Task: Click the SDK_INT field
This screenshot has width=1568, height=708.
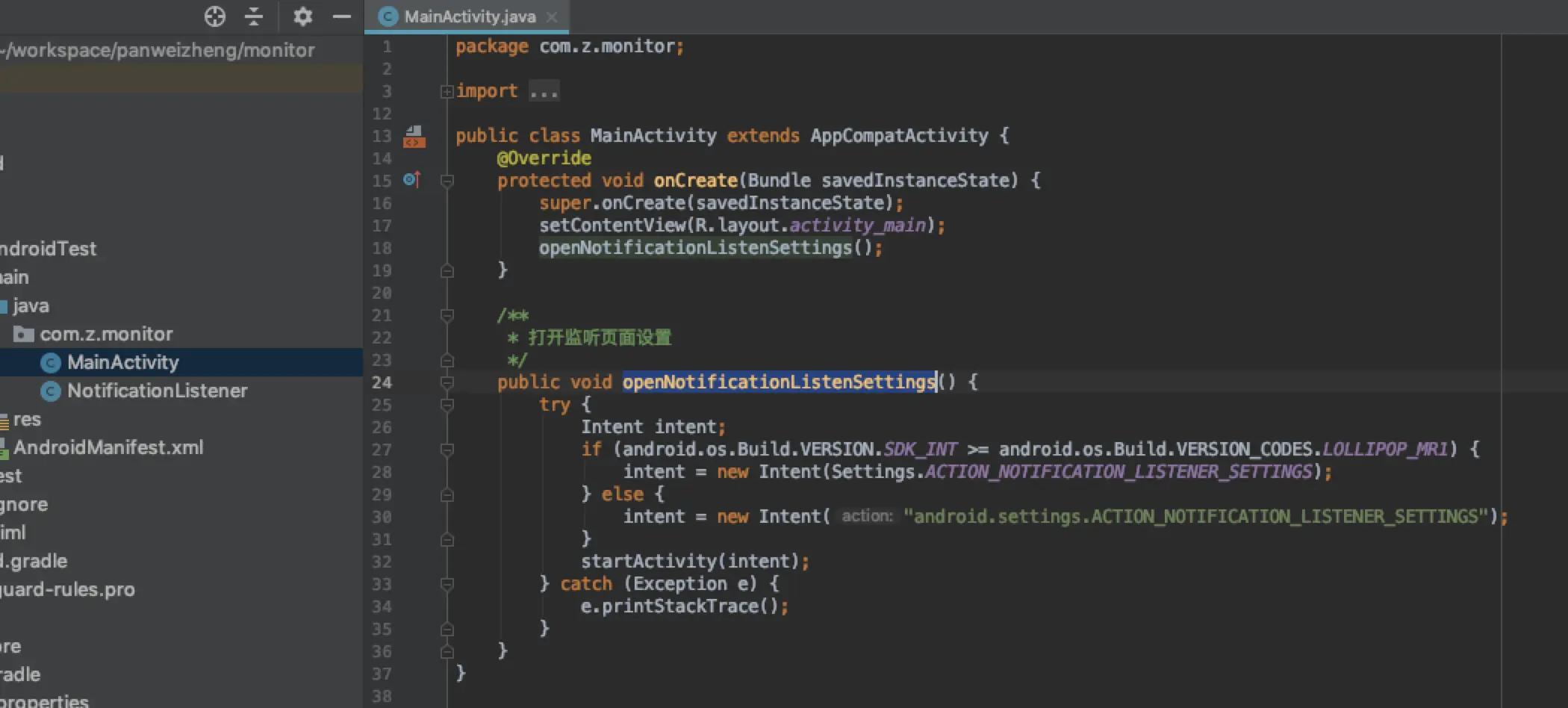Action: tap(920, 450)
